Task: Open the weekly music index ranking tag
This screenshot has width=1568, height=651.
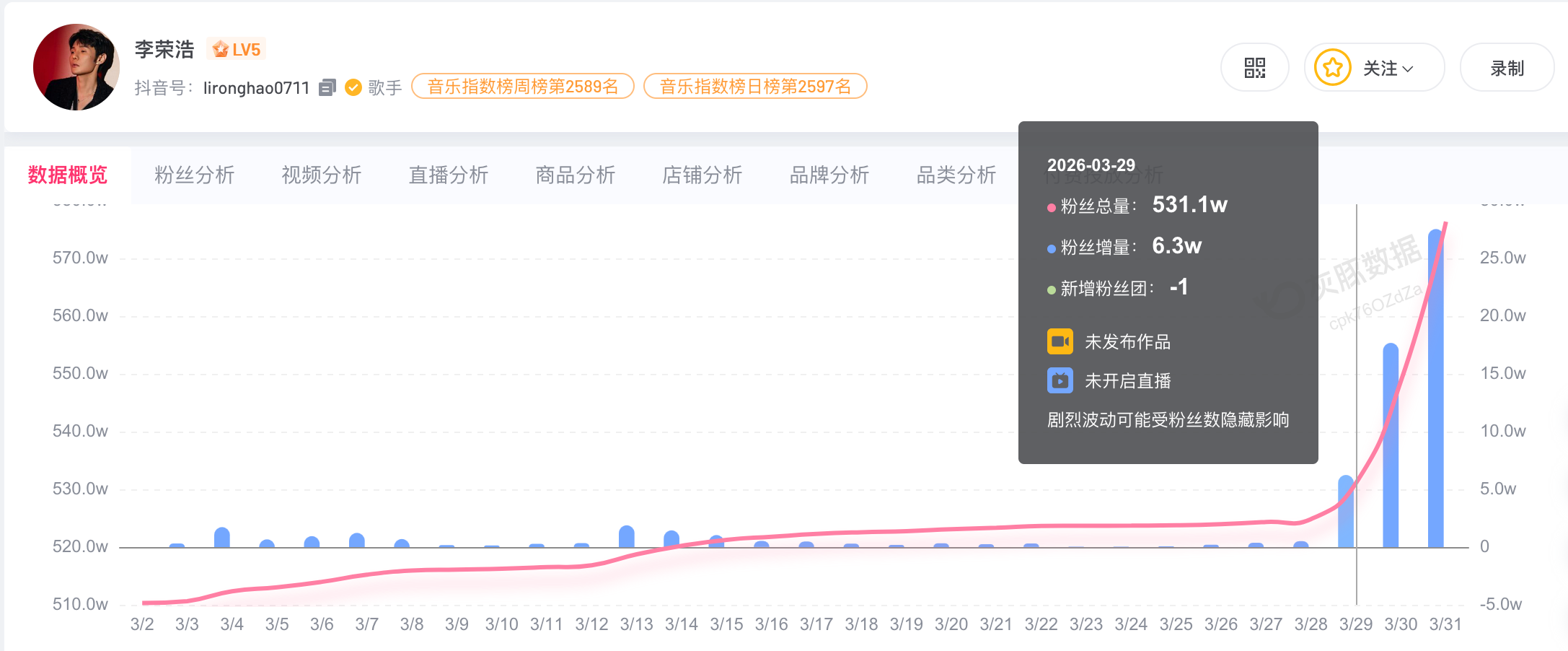Action: coord(522,87)
